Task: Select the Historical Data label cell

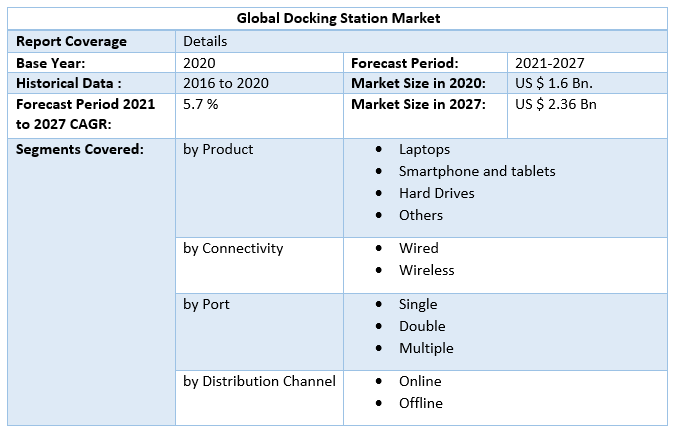Action: 69,83
